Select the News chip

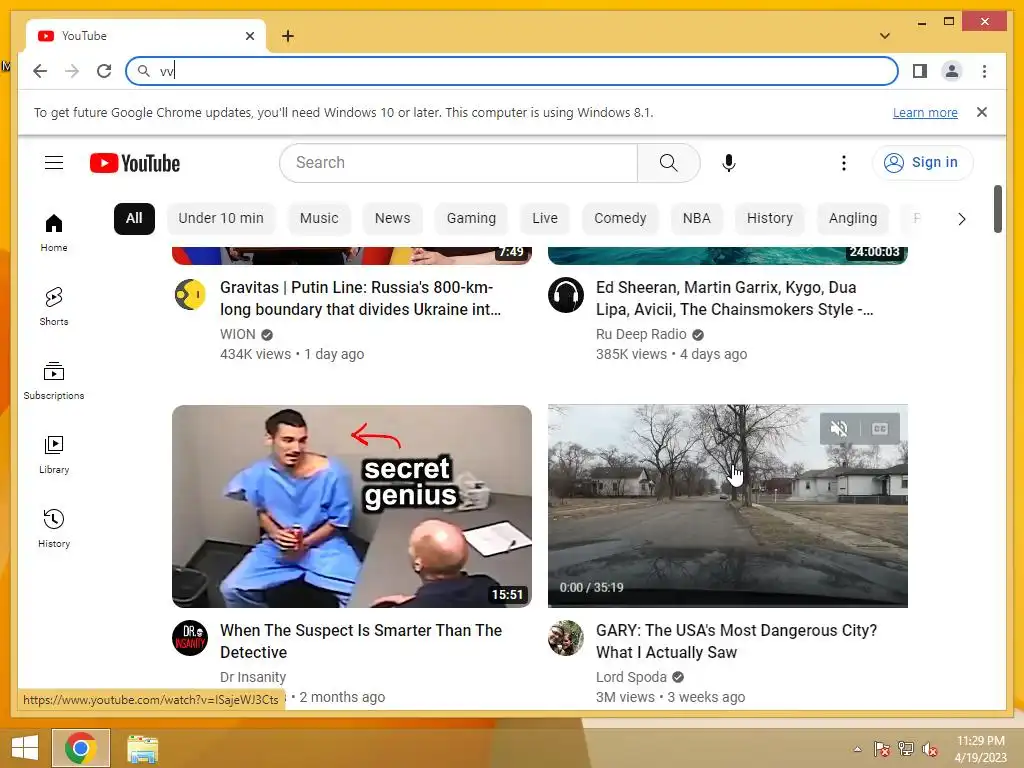tap(392, 218)
